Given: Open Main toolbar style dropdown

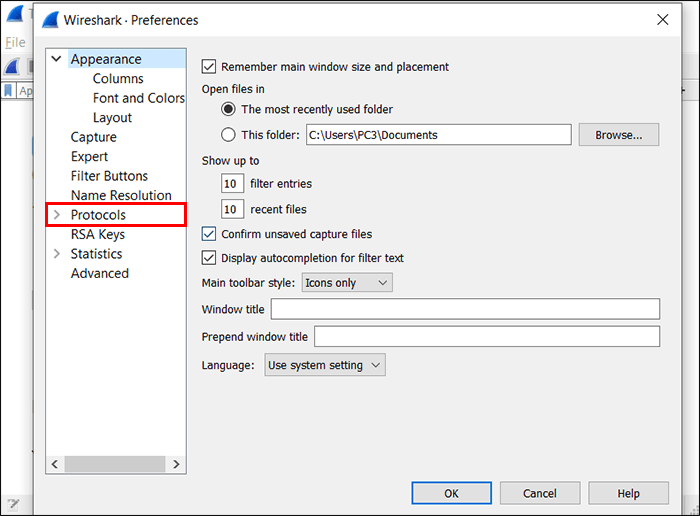Looking at the screenshot, I should (347, 283).
